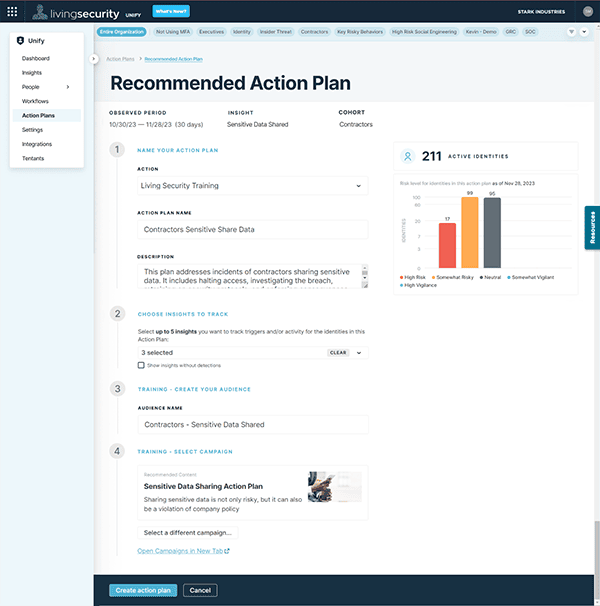Open the Resources side tab
This screenshot has width=600, height=606.
click(x=592, y=228)
